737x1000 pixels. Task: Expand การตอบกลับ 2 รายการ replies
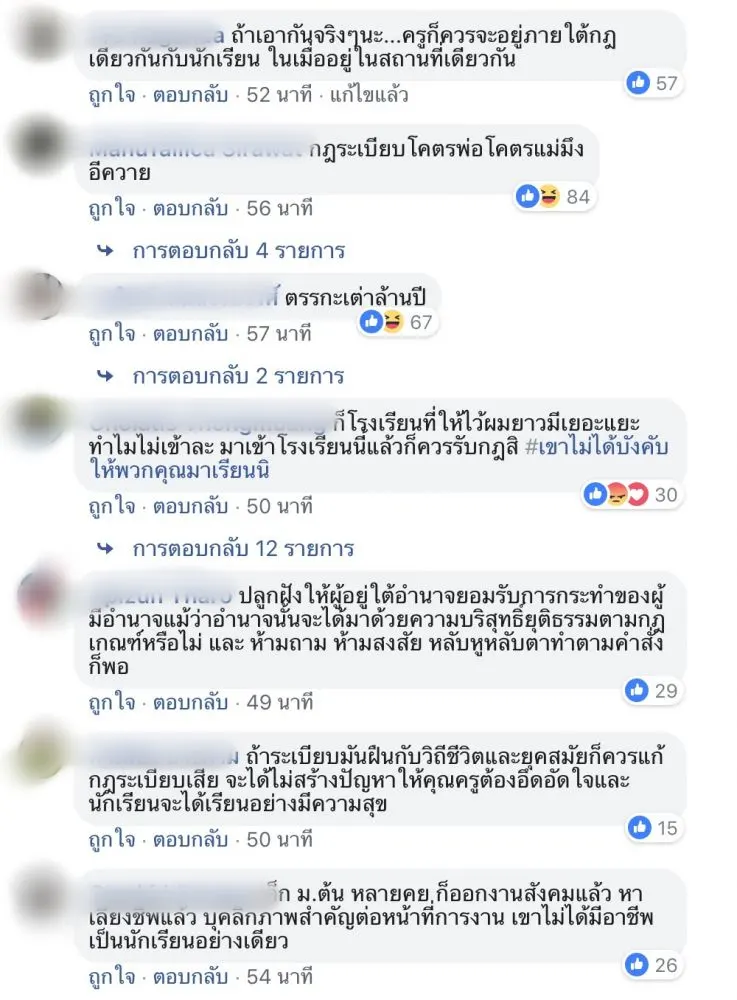click(x=238, y=376)
